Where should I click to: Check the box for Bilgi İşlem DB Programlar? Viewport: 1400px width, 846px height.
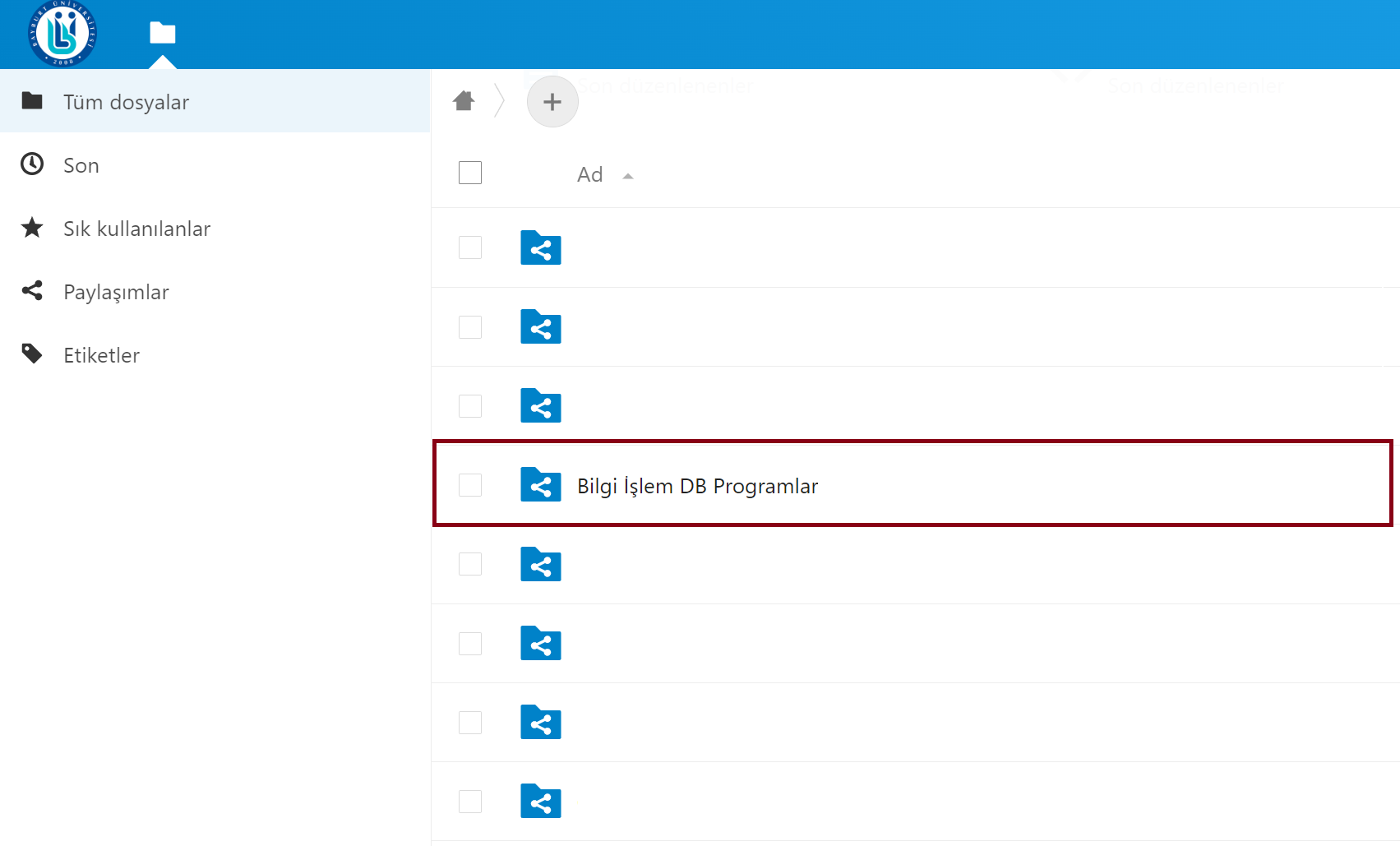click(470, 485)
